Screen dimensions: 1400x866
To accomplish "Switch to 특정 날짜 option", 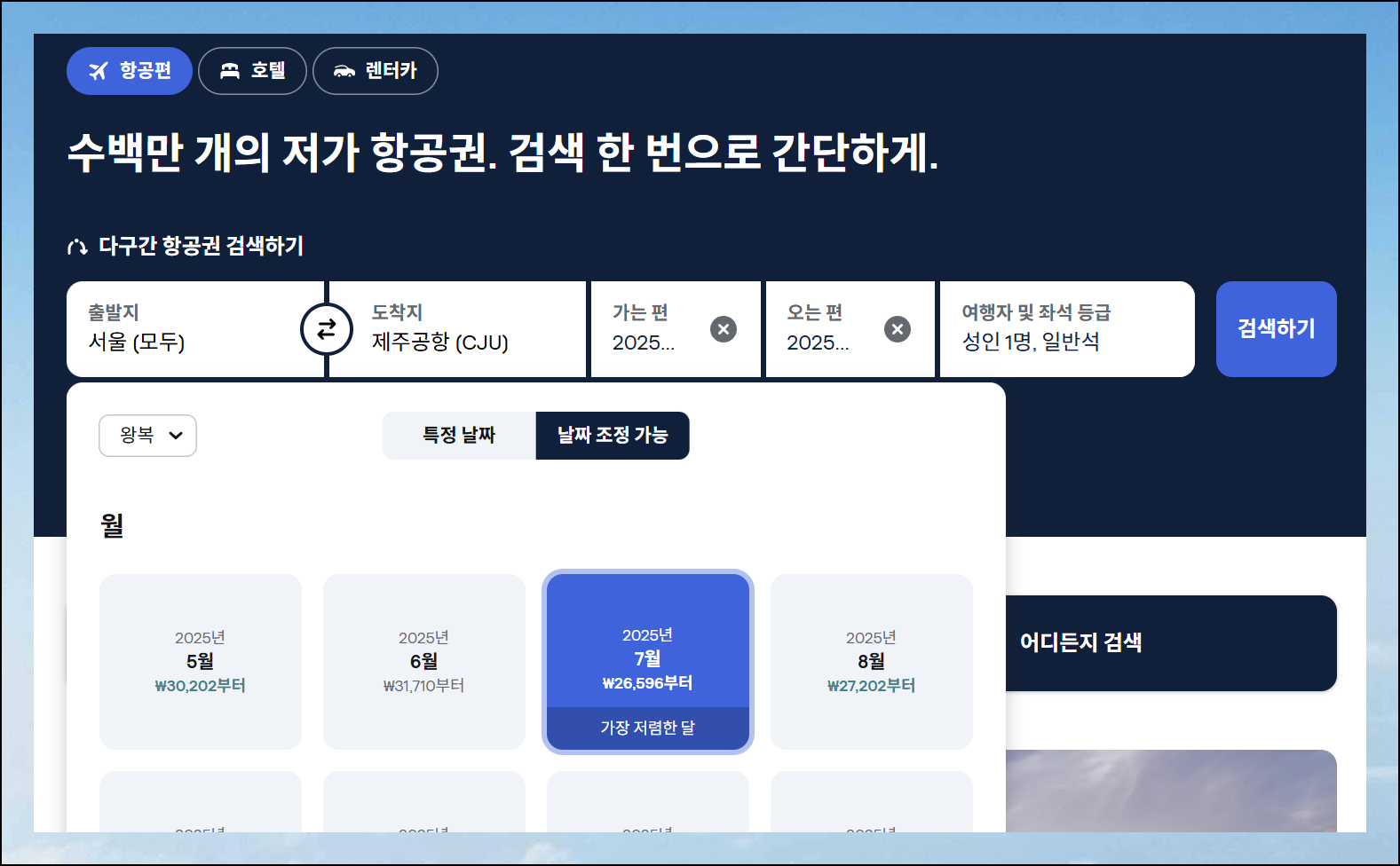I will pos(459,436).
